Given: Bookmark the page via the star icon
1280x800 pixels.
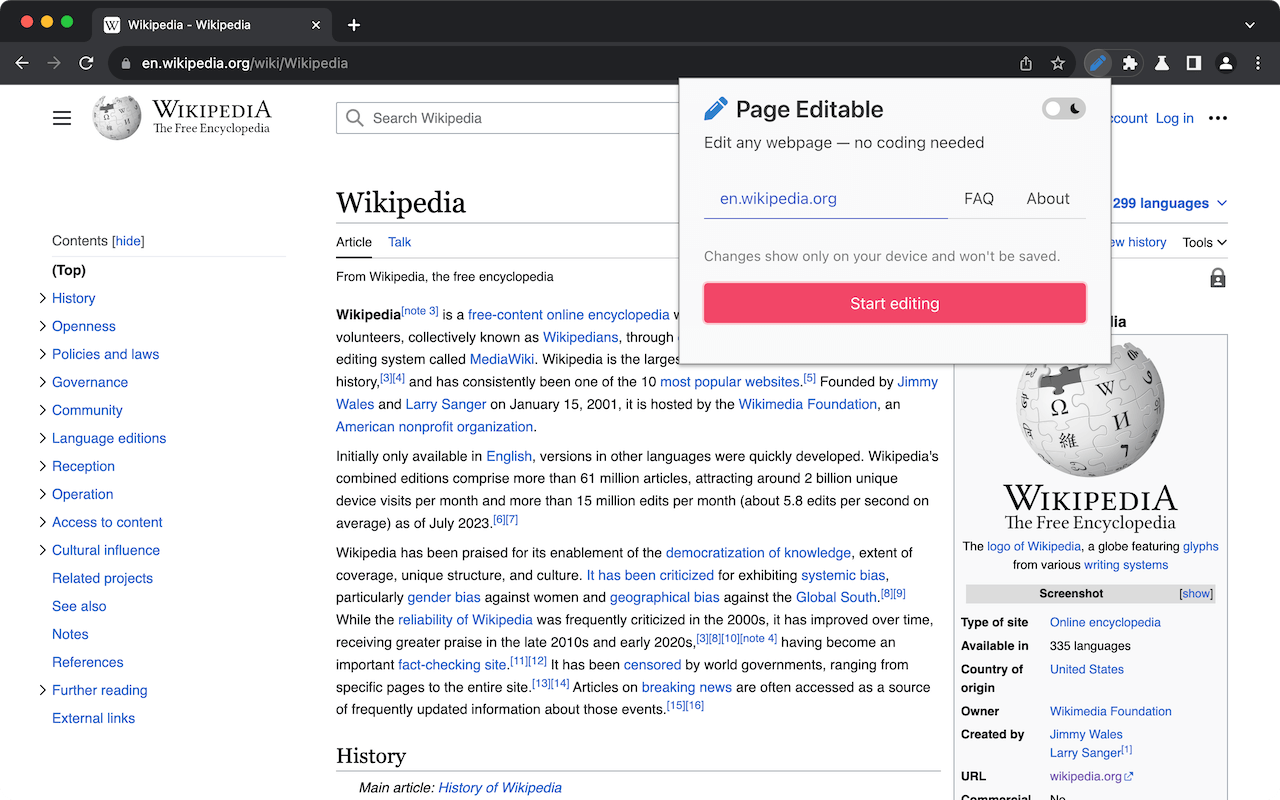Looking at the screenshot, I should [1057, 62].
